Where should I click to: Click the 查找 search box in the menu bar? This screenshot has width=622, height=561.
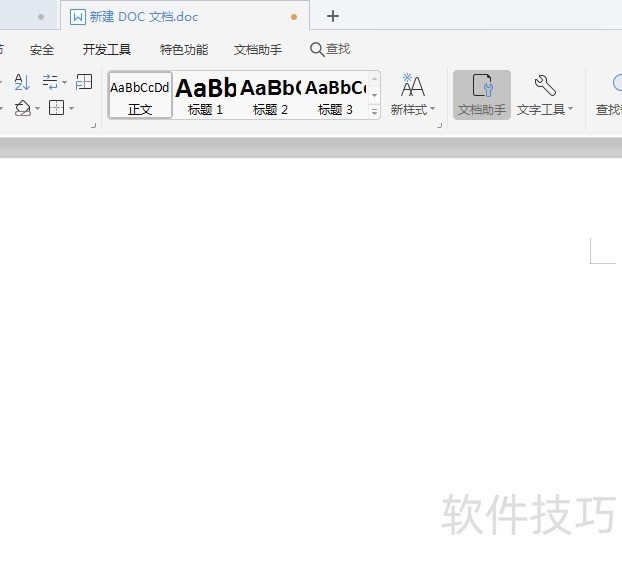click(330, 49)
